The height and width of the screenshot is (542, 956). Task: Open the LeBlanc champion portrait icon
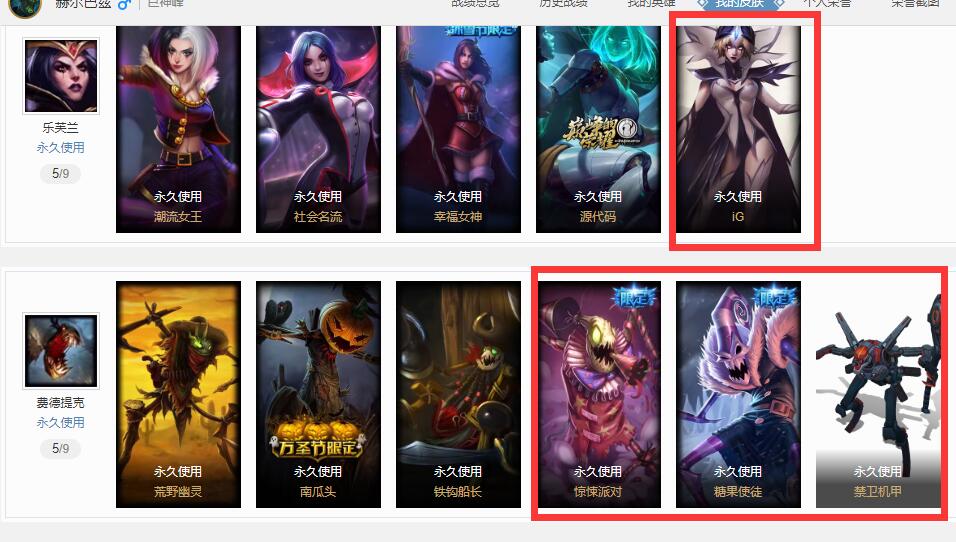(60, 76)
